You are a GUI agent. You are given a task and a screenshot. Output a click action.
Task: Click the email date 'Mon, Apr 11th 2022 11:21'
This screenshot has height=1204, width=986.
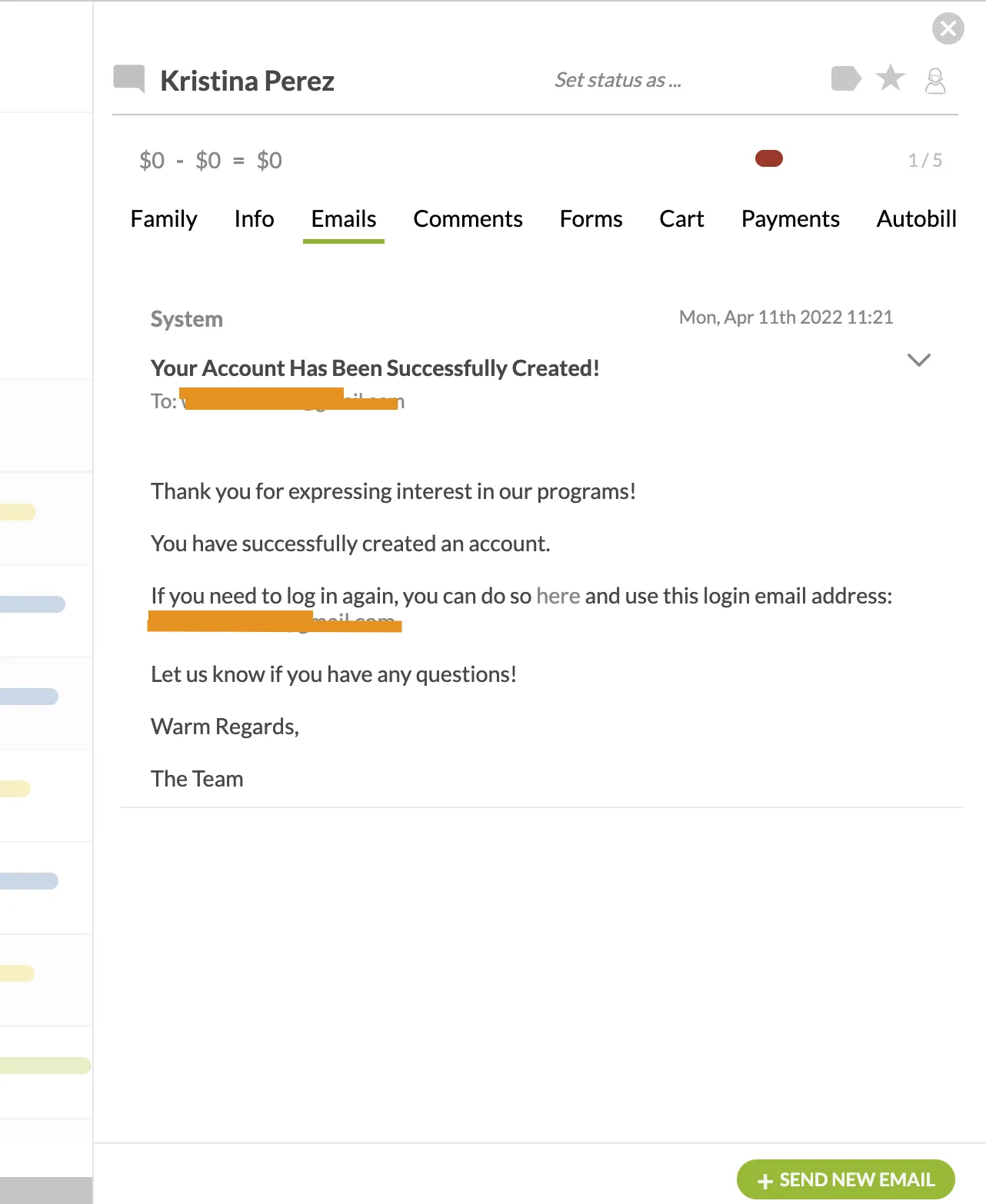(x=786, y=318)
